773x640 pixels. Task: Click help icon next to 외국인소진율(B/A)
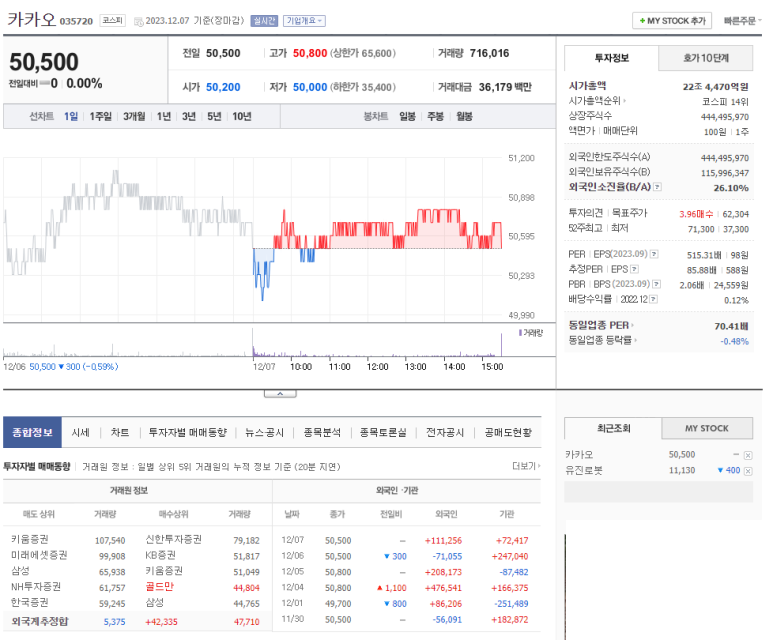pyautogui.click(x=657, y=187)
